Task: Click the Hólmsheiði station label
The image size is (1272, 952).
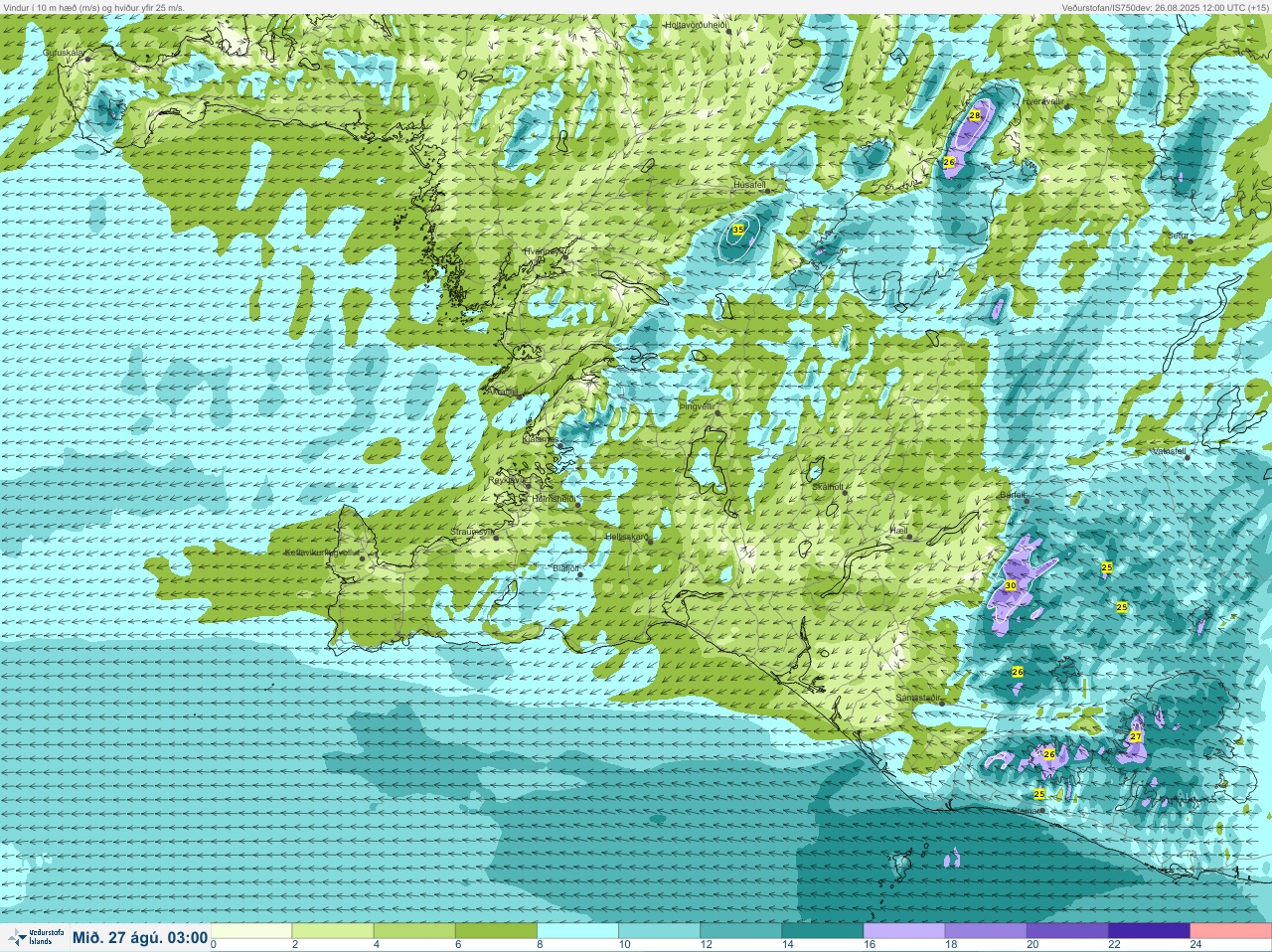Action: click(554, 498)
